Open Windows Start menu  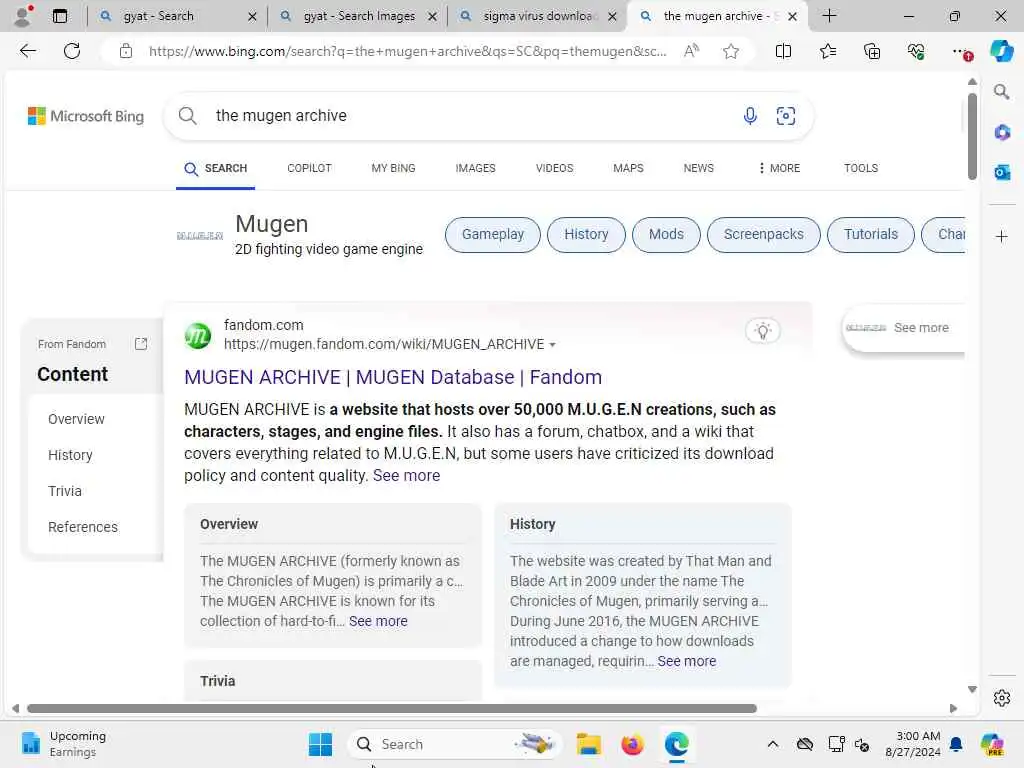click(x=320, y=744)
